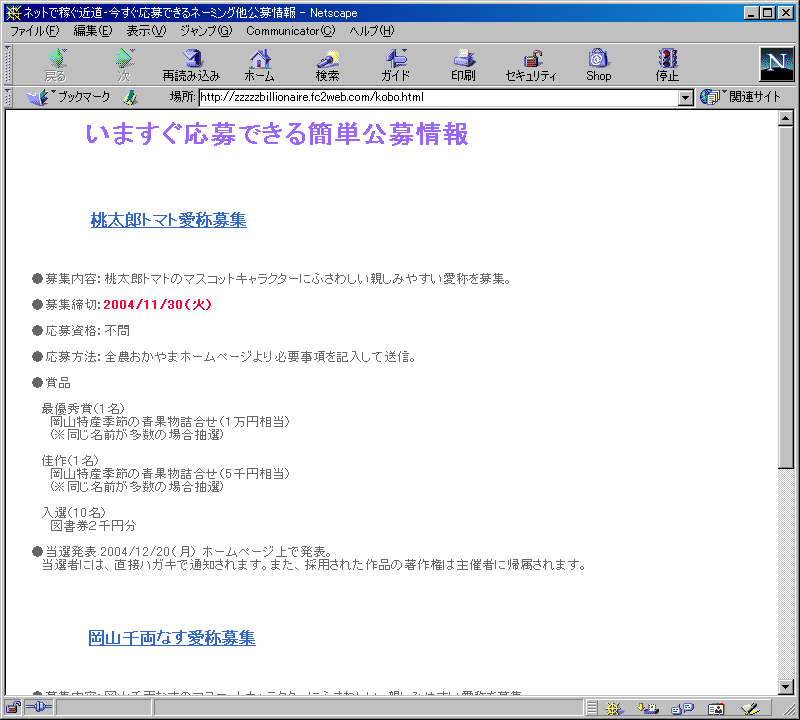The height and width of the screenshot is (720, 800).
Task: Open the 検索 search tool
Action: [x=328, y=65]
